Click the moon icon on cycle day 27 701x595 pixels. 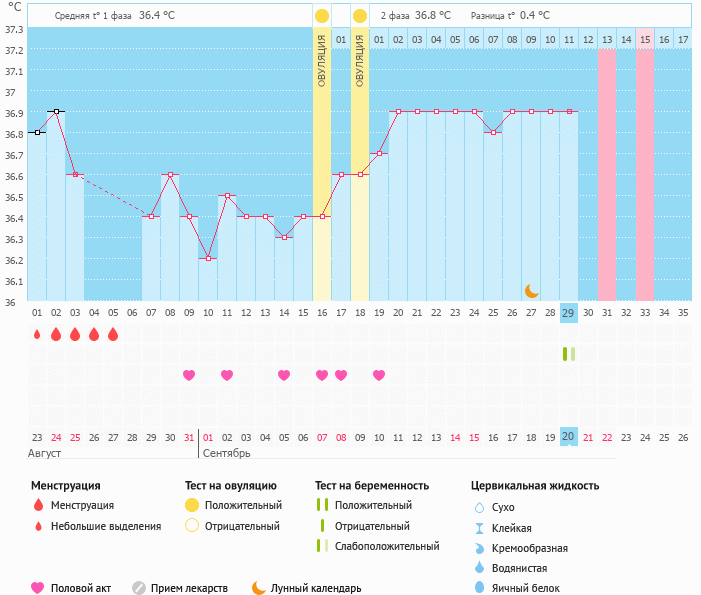point(531,290)
